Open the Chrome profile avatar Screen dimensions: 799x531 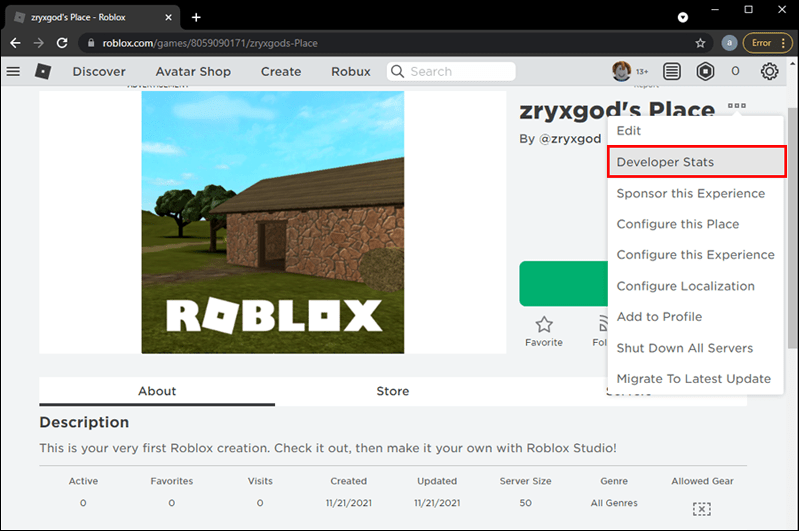coord(729,43)
